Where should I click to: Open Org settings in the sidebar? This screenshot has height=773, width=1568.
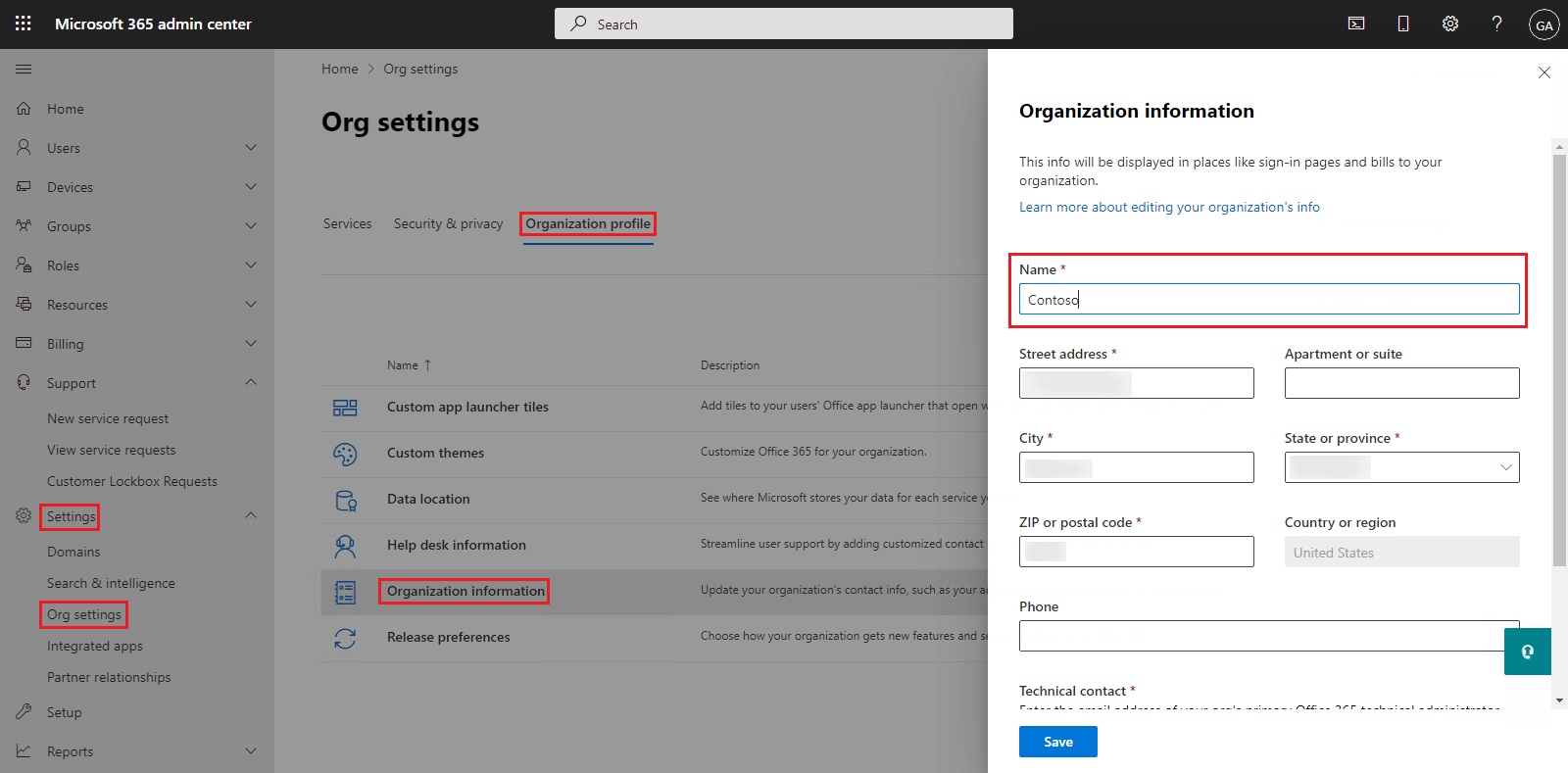point(84,614)
